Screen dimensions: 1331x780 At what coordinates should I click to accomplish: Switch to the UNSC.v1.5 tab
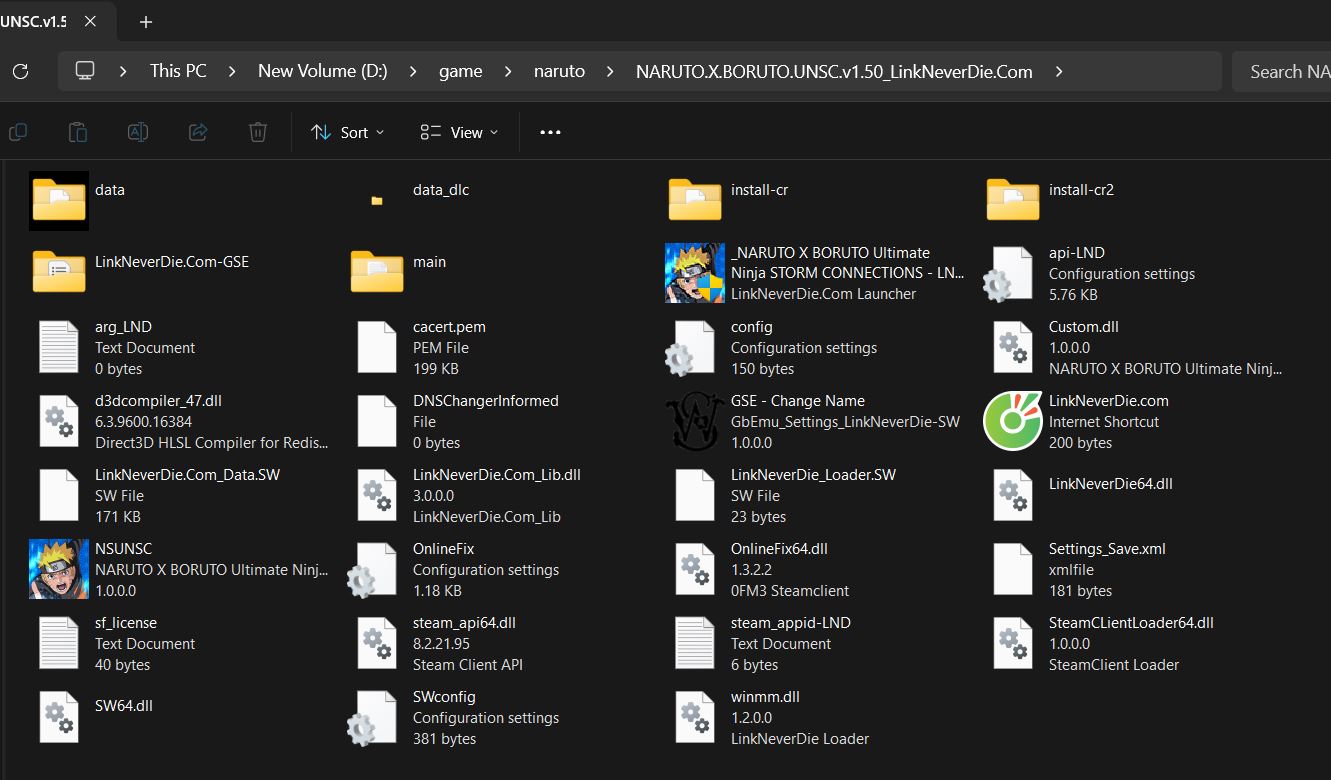click(35, 20)
